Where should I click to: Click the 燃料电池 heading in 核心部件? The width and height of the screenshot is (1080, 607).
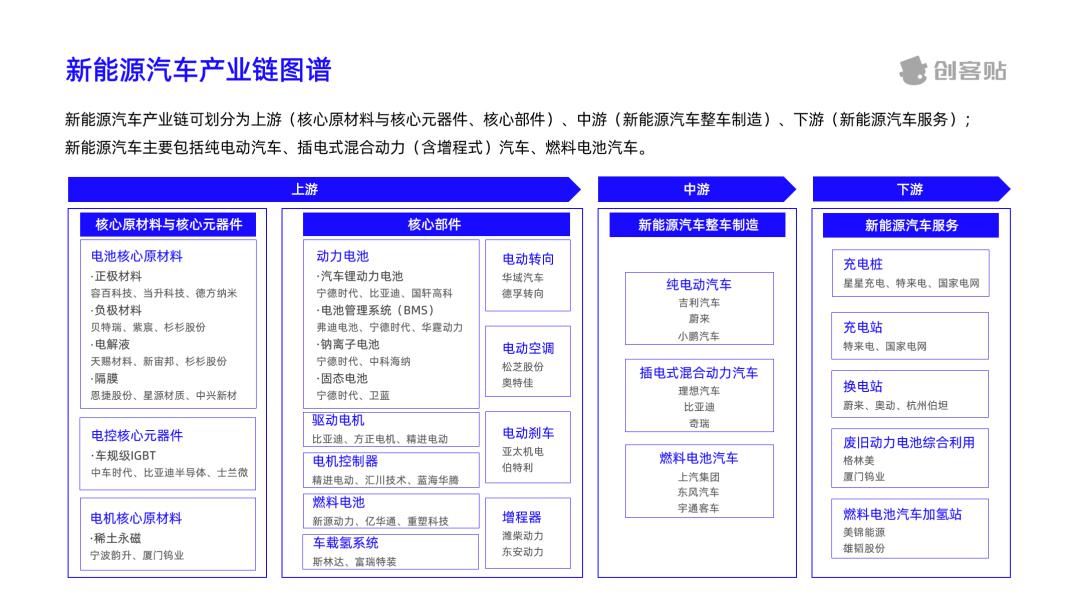pos(338,502)
